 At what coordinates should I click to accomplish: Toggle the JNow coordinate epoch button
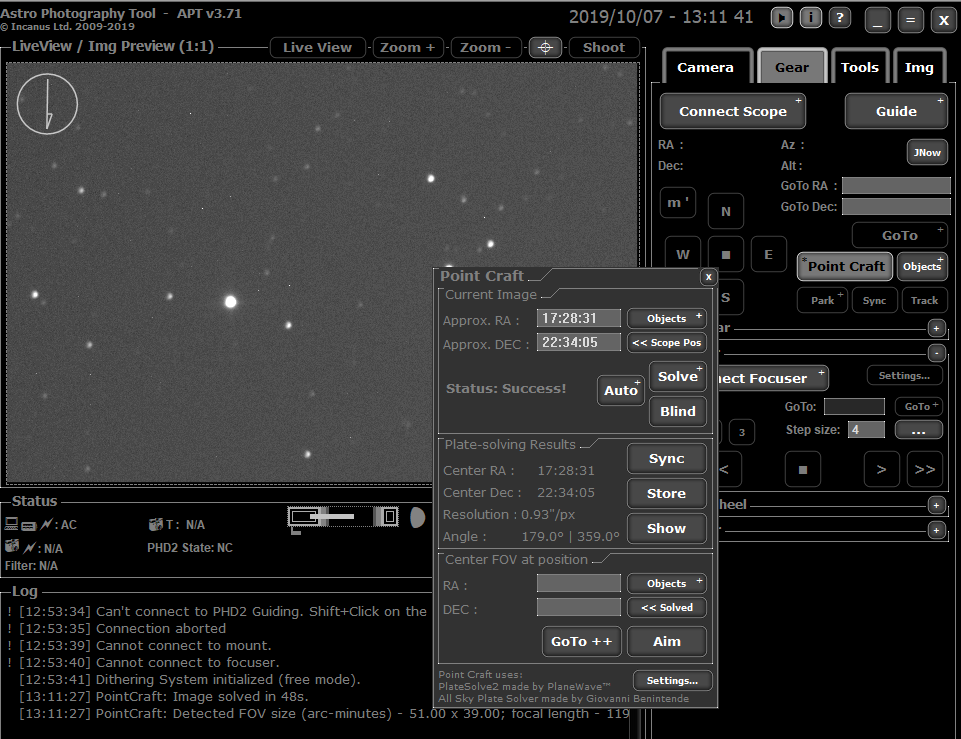pos(927,152)
